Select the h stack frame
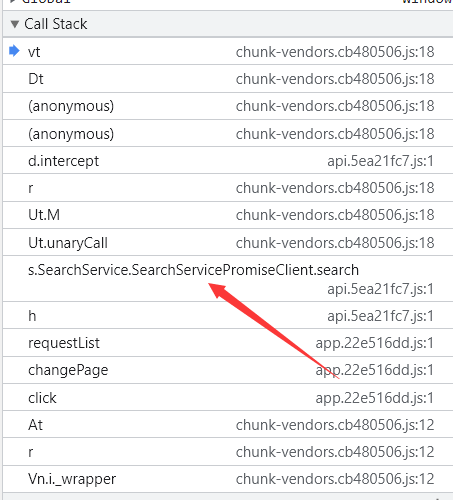This screenshot has width=453, height=500. click(x=228, y=316)
